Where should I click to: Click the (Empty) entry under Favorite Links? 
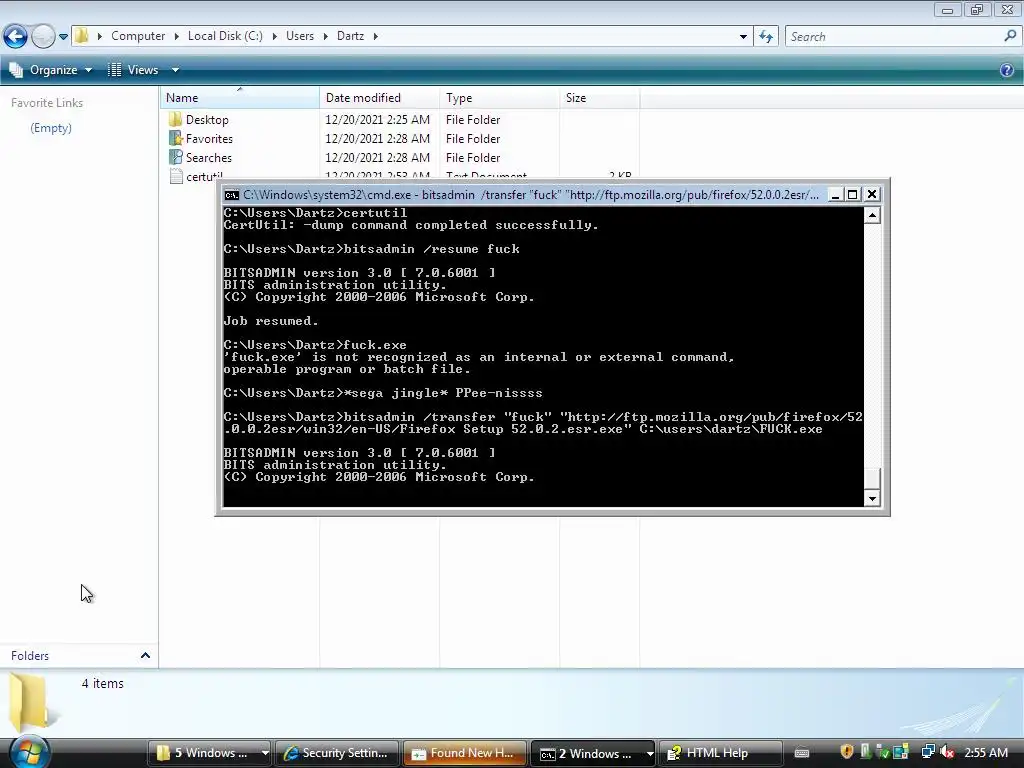(51, 128)
